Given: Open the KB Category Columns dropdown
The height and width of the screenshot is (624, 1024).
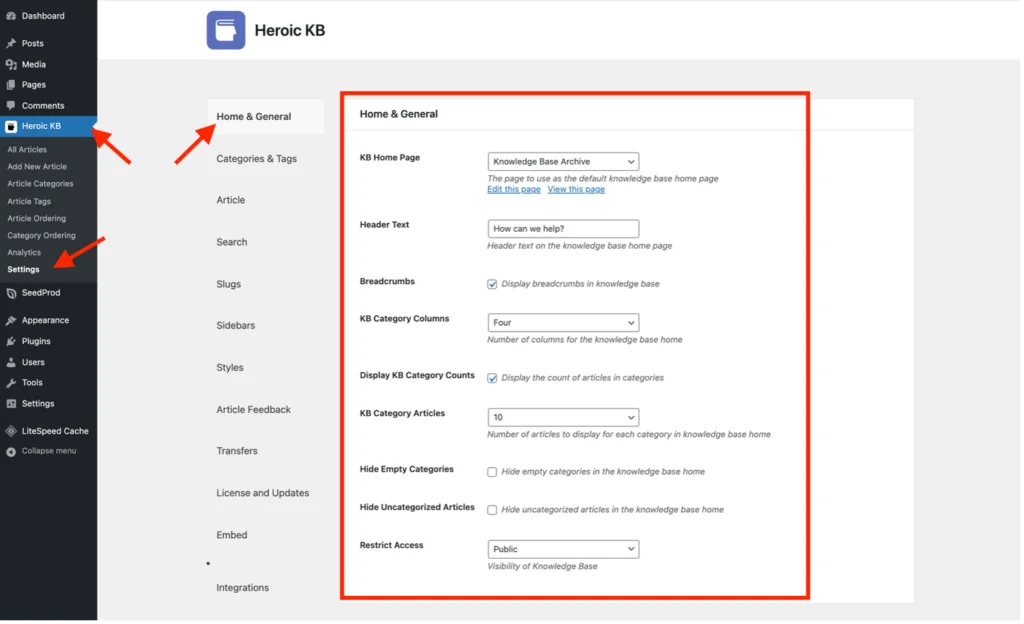Looking at the screenshot, I should [x=564, y=322].
